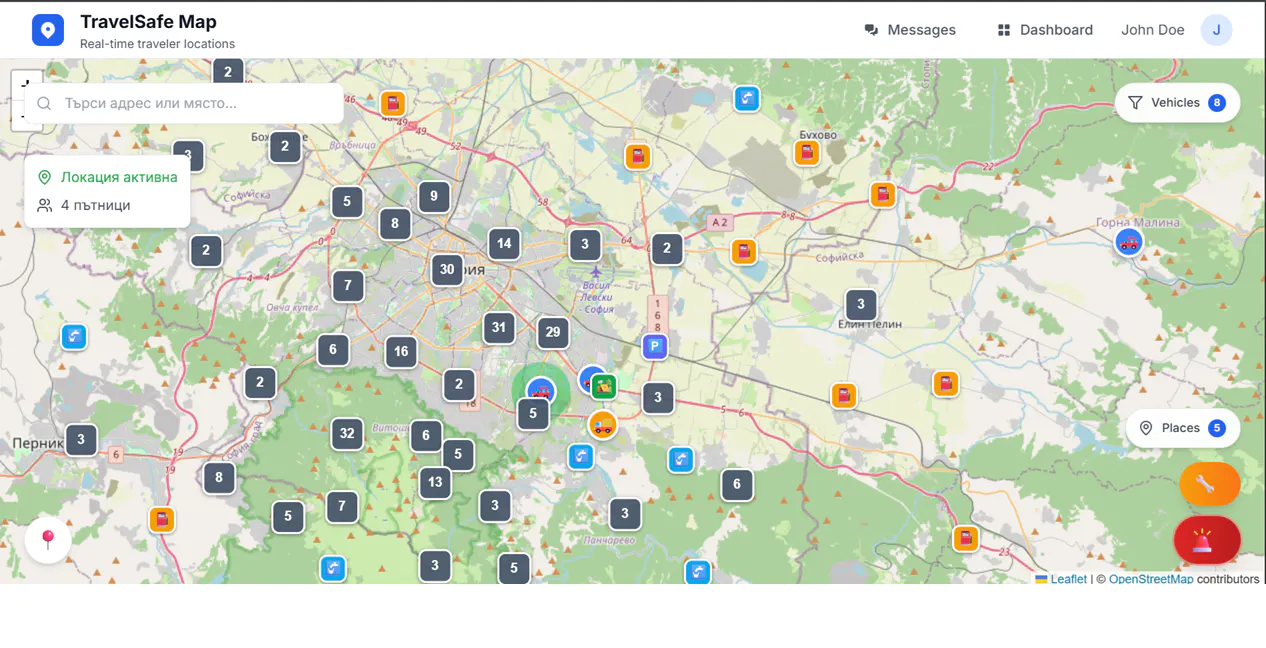Screen dimensions: 1266x648
Task: Select the fuel station marker below A2 label
Action: click(744, 251)
